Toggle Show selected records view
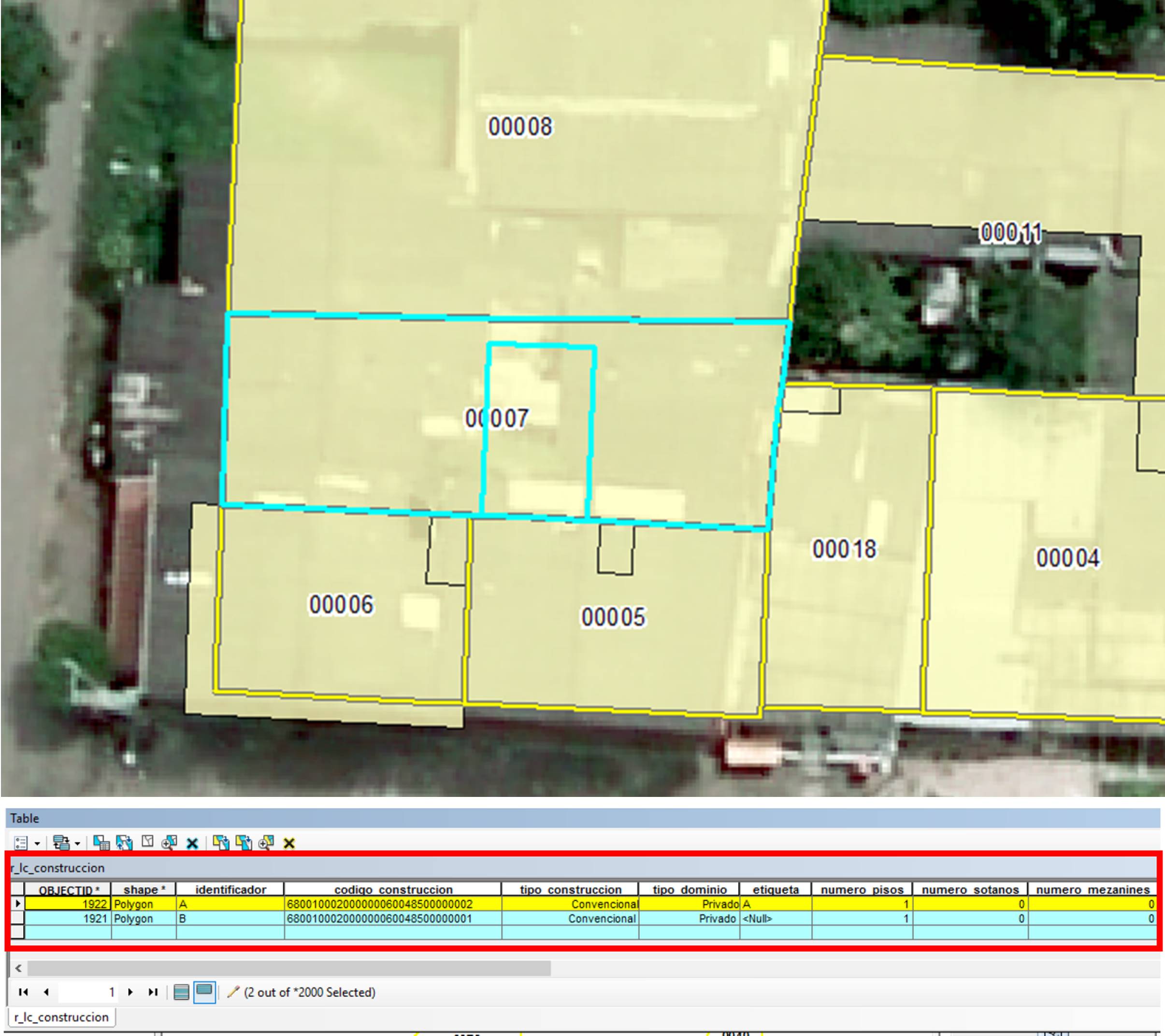Screen dimensions: 1165x1036 pyautogui.click(x=204, y=992)
